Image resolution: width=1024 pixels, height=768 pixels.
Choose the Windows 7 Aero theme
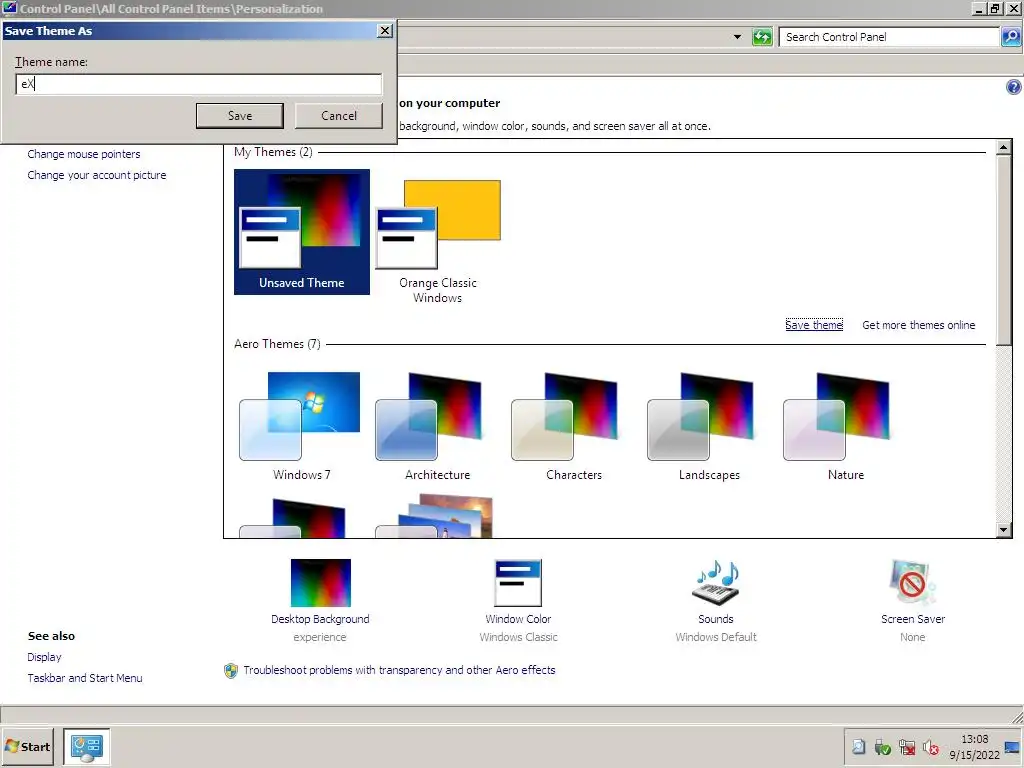point(301,427)
